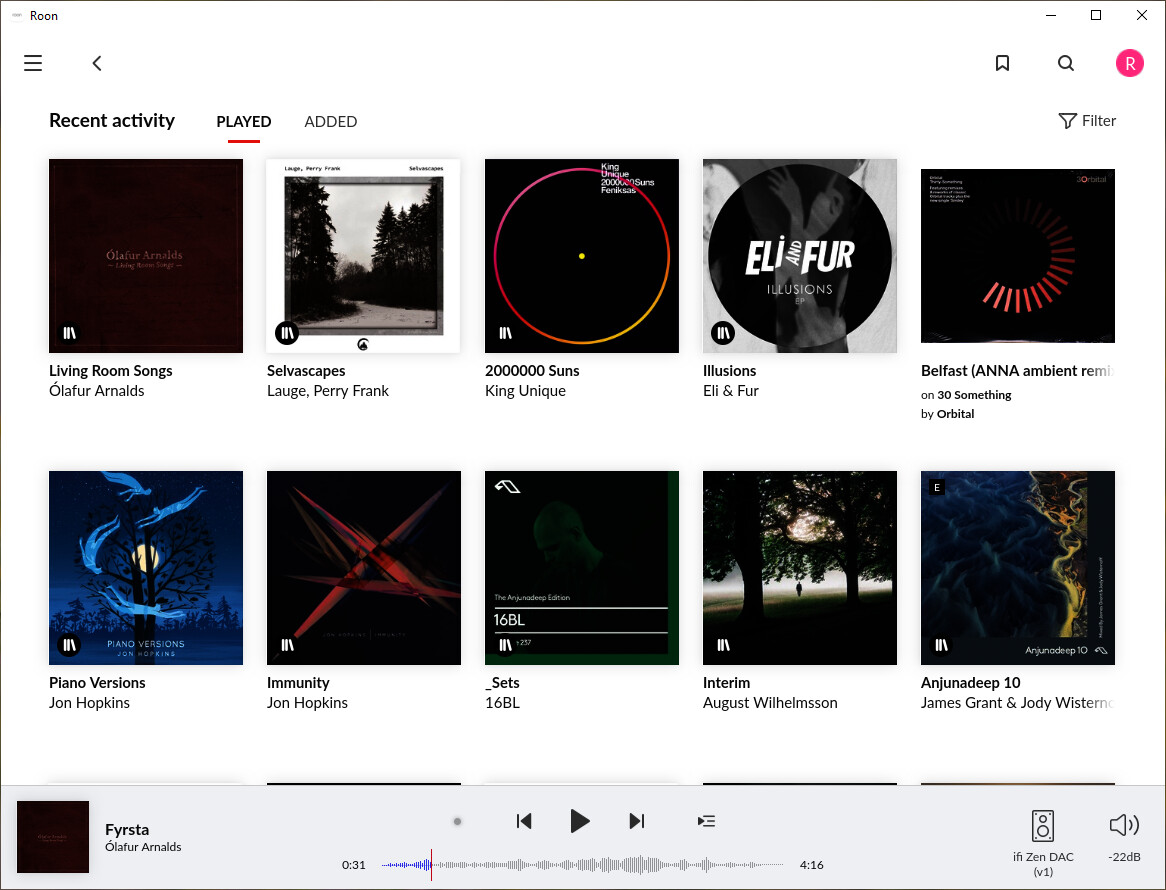Click library badge on Living Room Songs cover
Viewport: 1166px width, 890px height.
pyautogui.click(x=69, y=333)
